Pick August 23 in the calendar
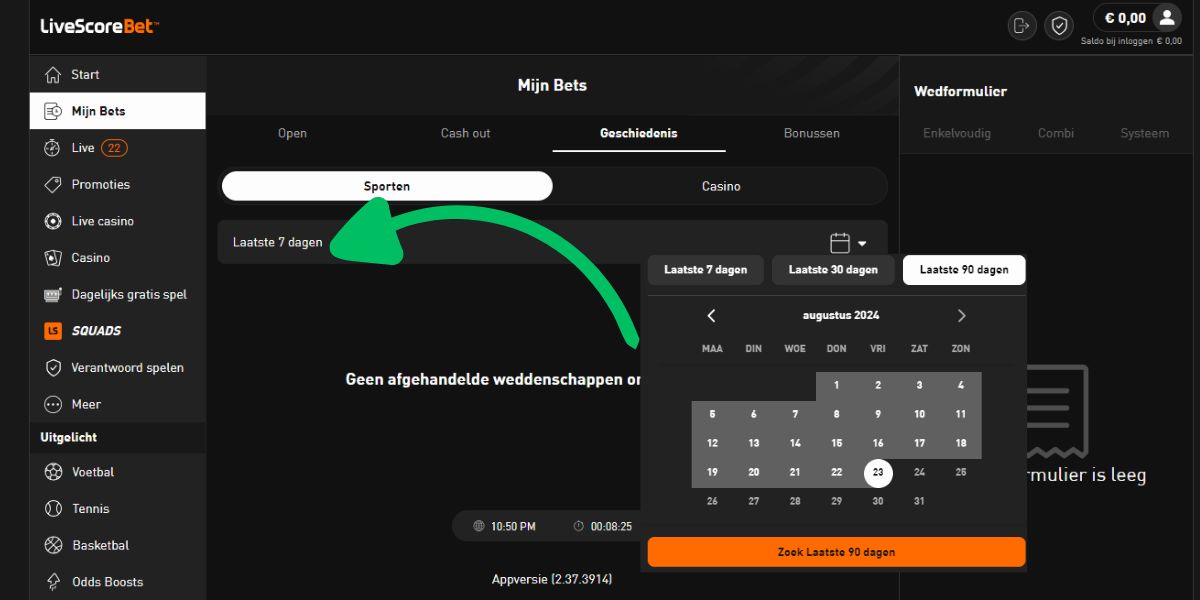This screenshot has width=1200, height=600. tap(878, 473)
